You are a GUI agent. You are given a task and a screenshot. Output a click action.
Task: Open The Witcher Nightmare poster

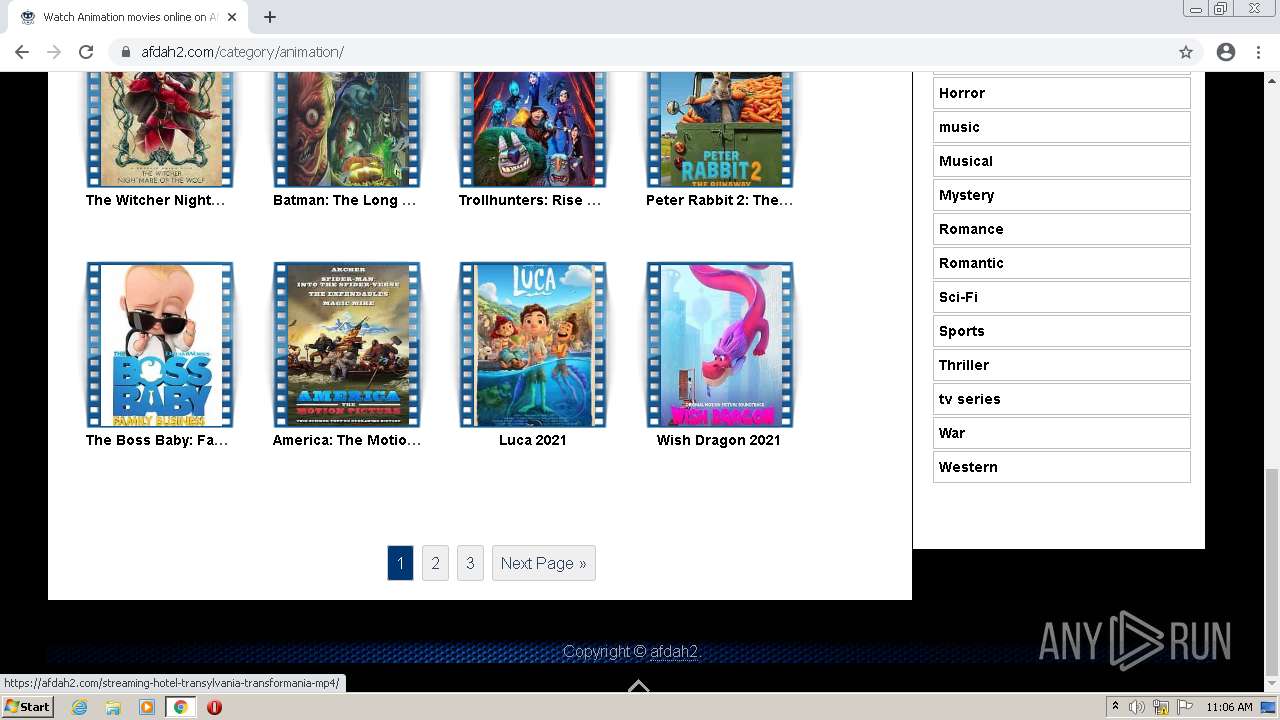[160, 130]
